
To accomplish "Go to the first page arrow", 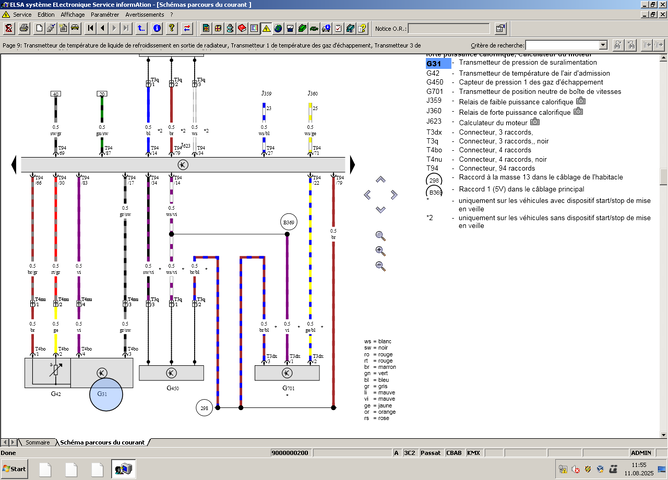I will [x=90, y=29].
